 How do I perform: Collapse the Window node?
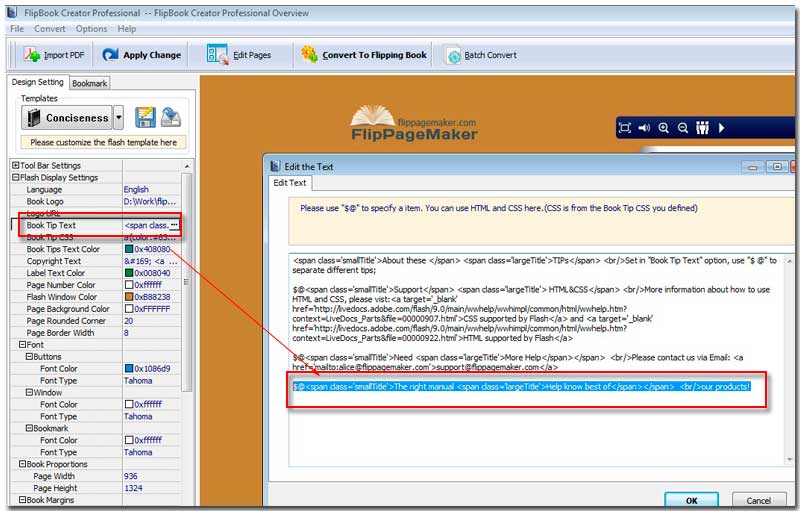click(x=29, y=392)
